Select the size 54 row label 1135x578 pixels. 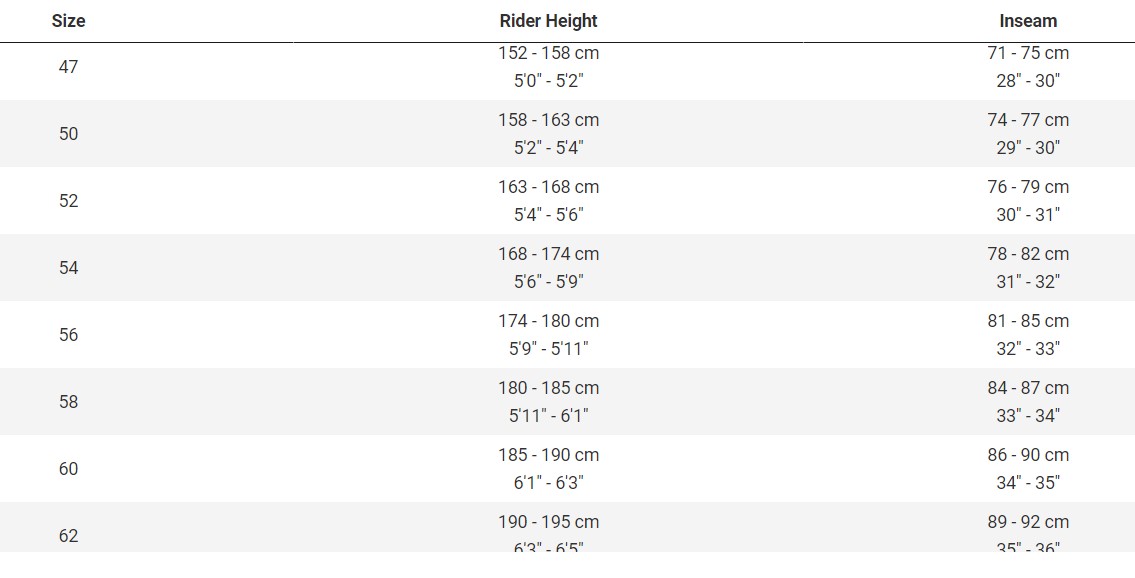(68, 268)
